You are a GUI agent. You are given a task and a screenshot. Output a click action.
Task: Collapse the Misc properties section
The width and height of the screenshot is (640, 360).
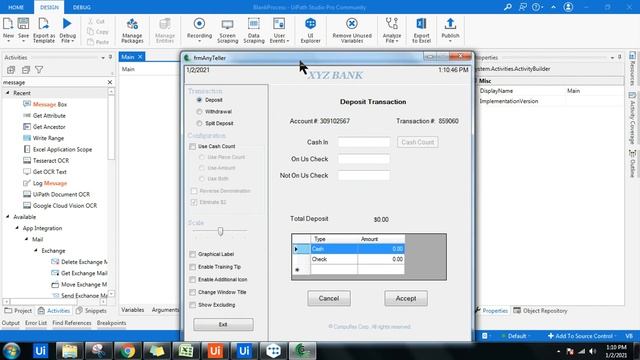[476, 81]
